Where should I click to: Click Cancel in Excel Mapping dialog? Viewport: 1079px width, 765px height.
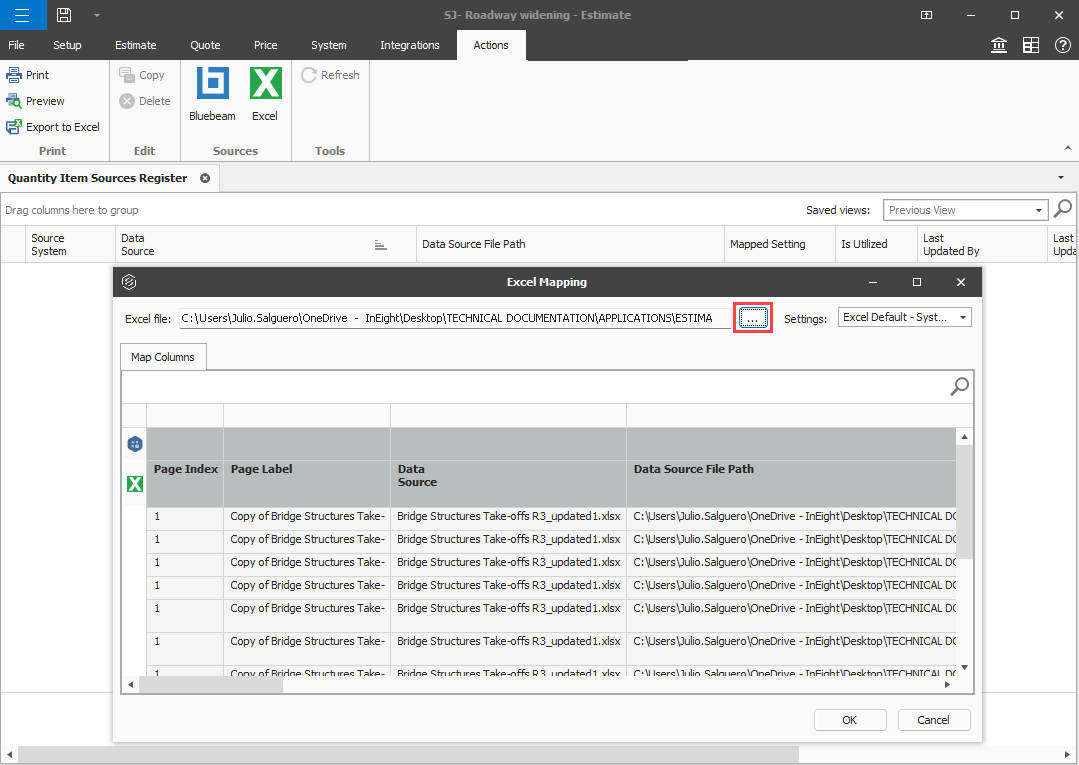click(933, 720)
